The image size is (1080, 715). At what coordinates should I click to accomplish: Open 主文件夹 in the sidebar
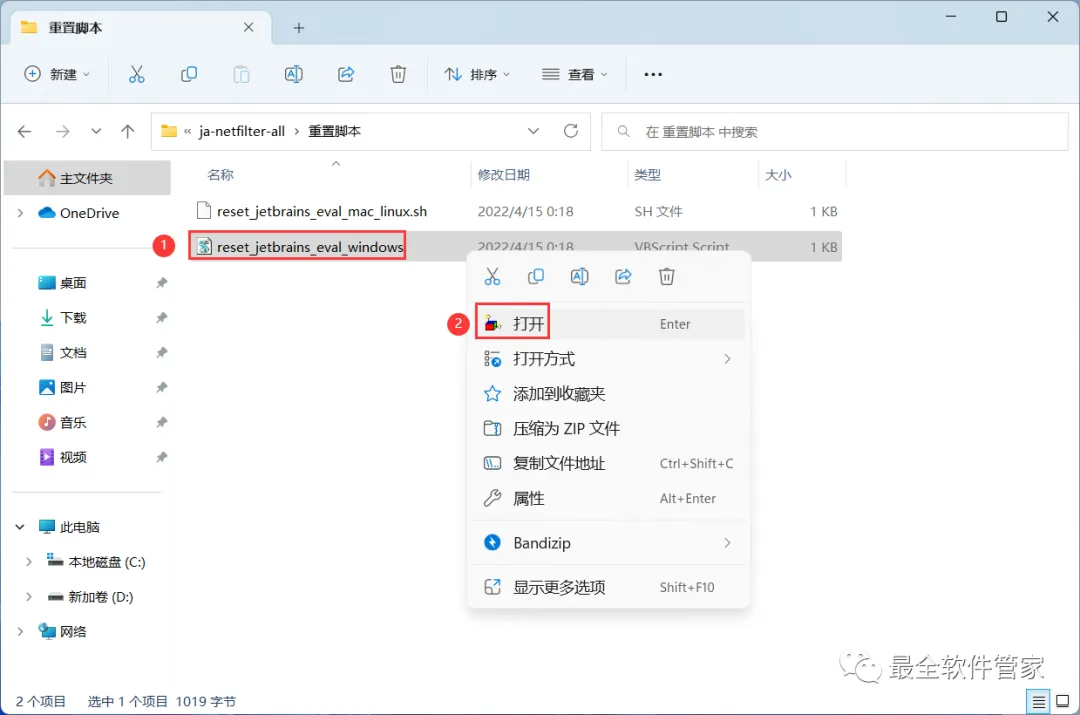tap(87, 178)
